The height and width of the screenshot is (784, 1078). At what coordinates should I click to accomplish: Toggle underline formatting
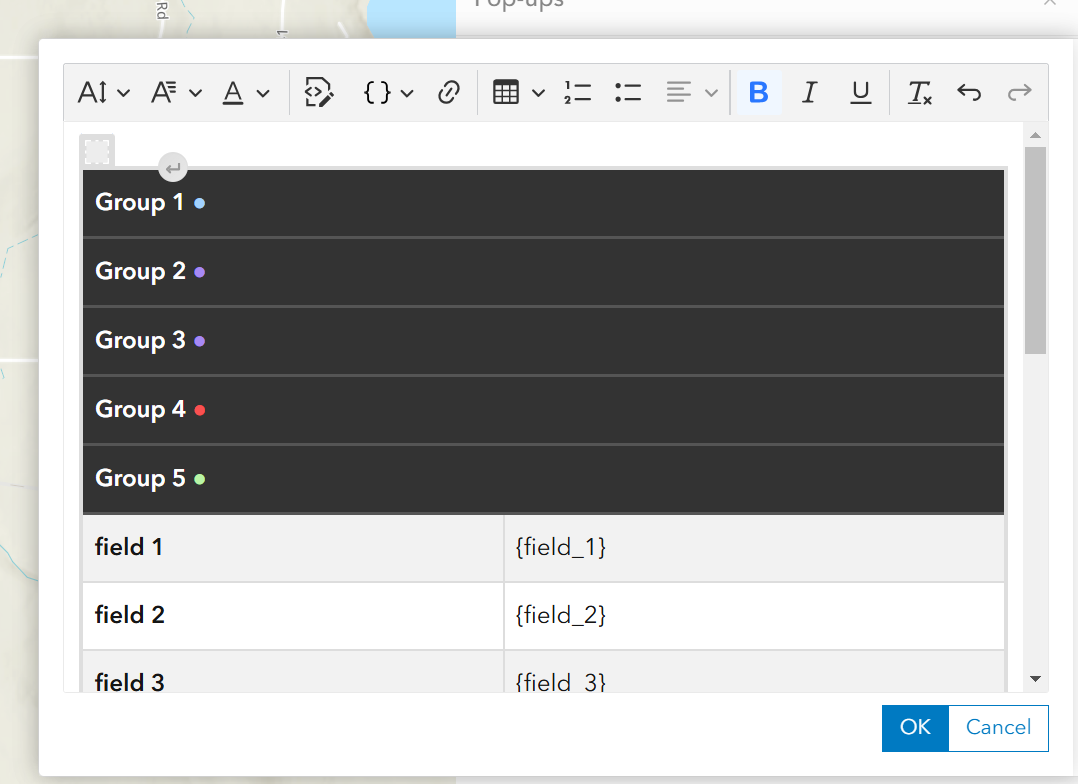click(x=861, y=92)
